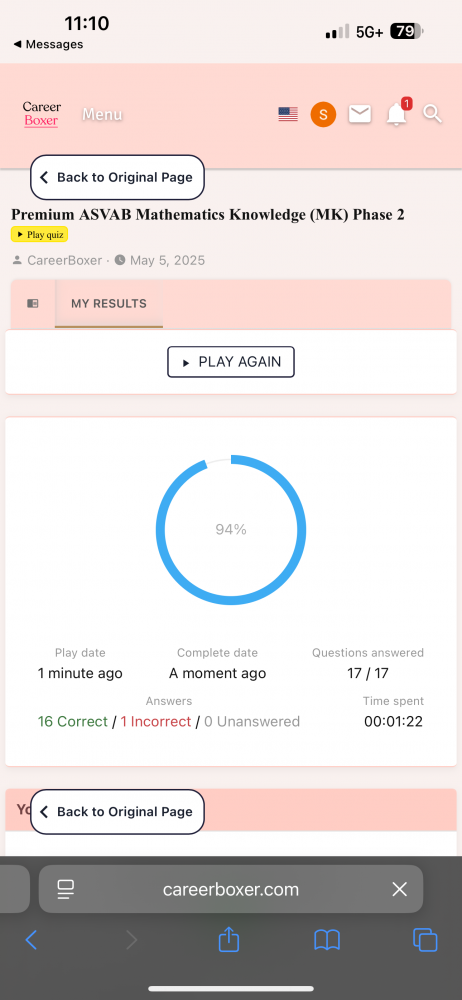Viewport: 462px width, 1000px height.
Task: Open the orange S profile avatar
Action: [x=323, y=115]
